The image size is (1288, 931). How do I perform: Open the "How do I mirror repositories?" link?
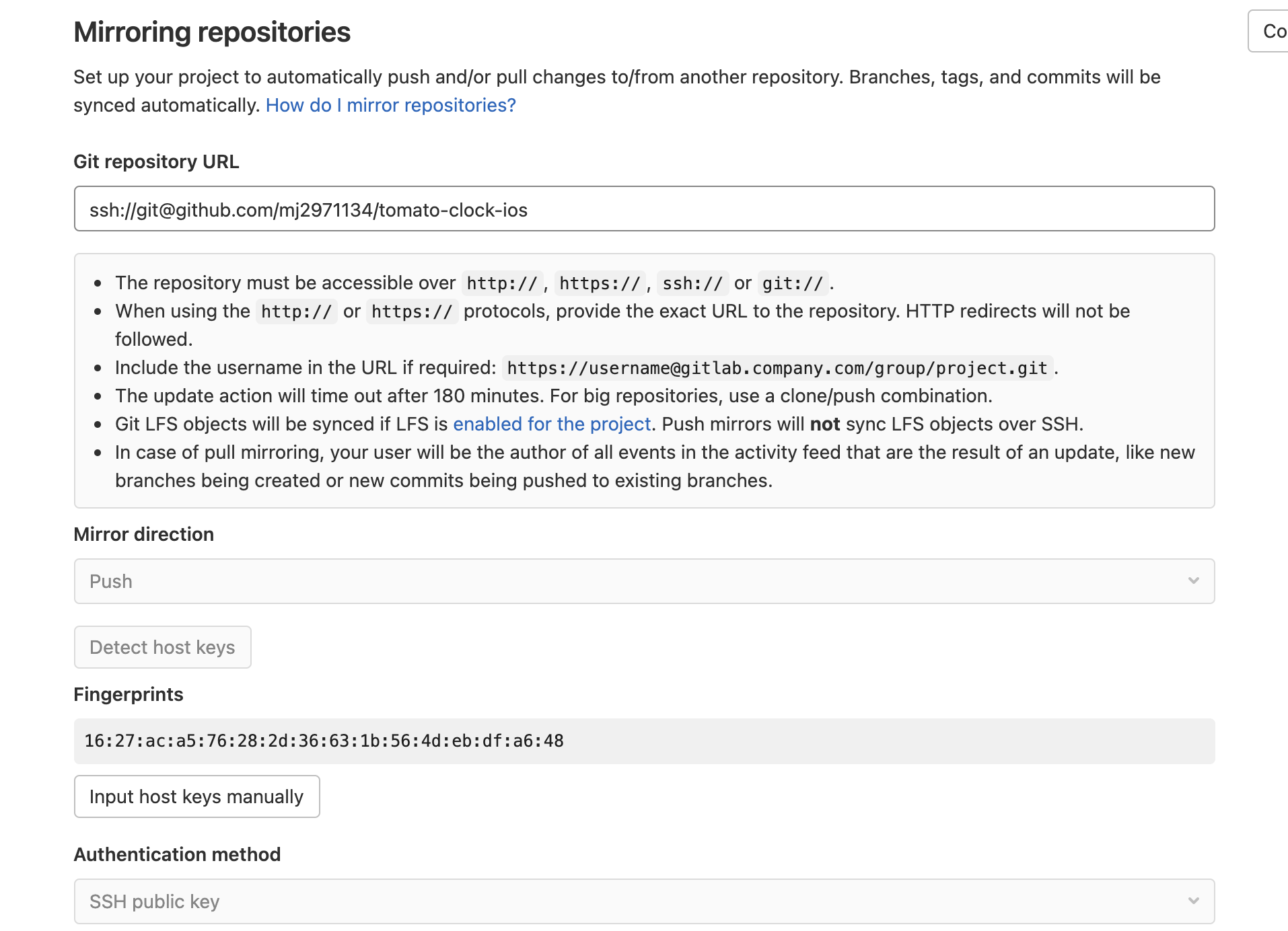tap(390, 106)
